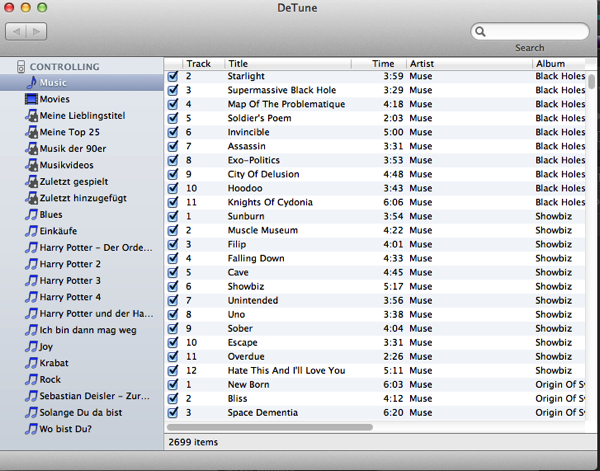Viewport: 600px width, 471px height.
Task: Select the song title Assassin
Action: coord(246,146)
